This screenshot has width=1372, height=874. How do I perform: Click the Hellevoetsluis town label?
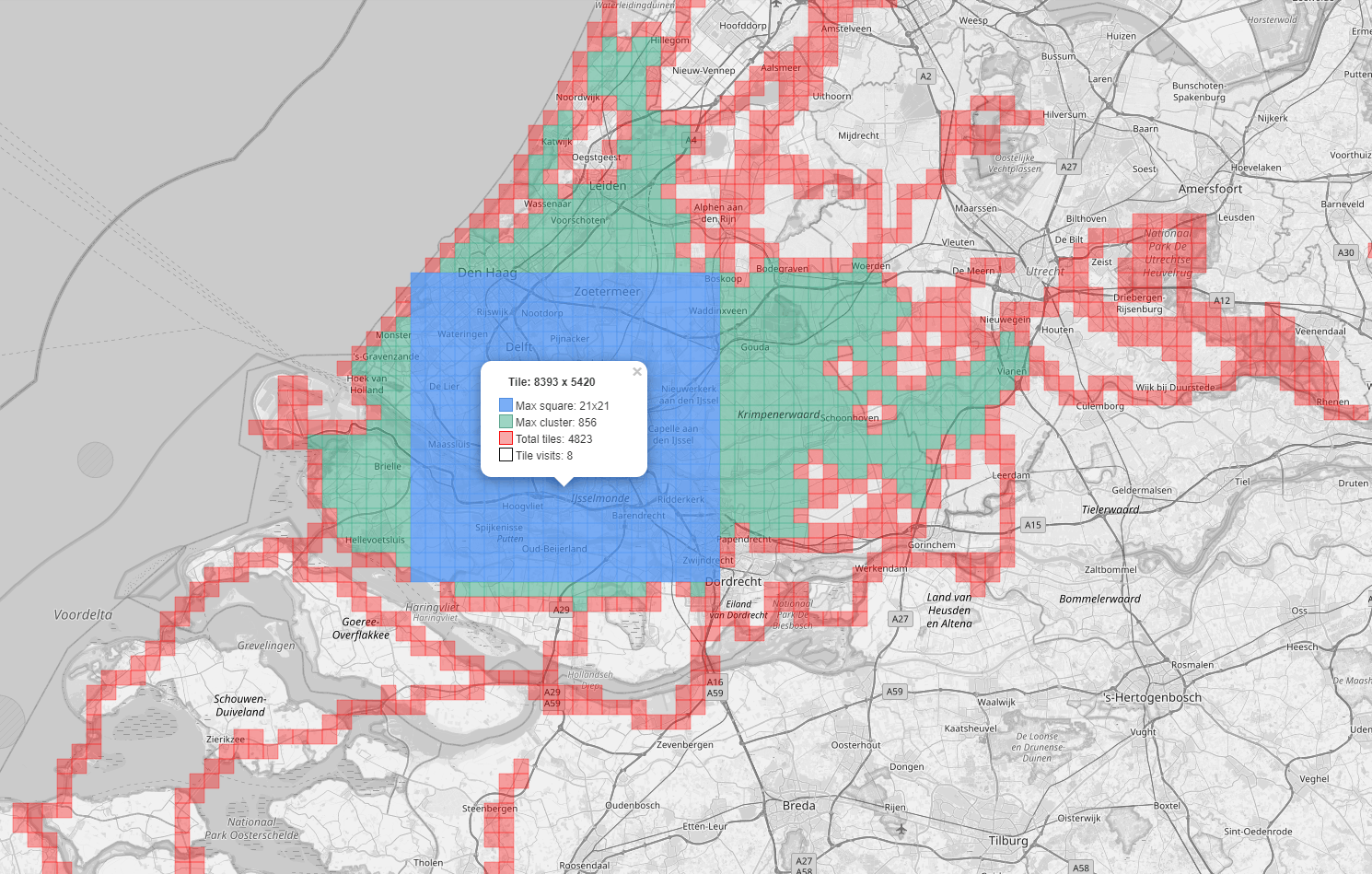[x=375, y=541]
